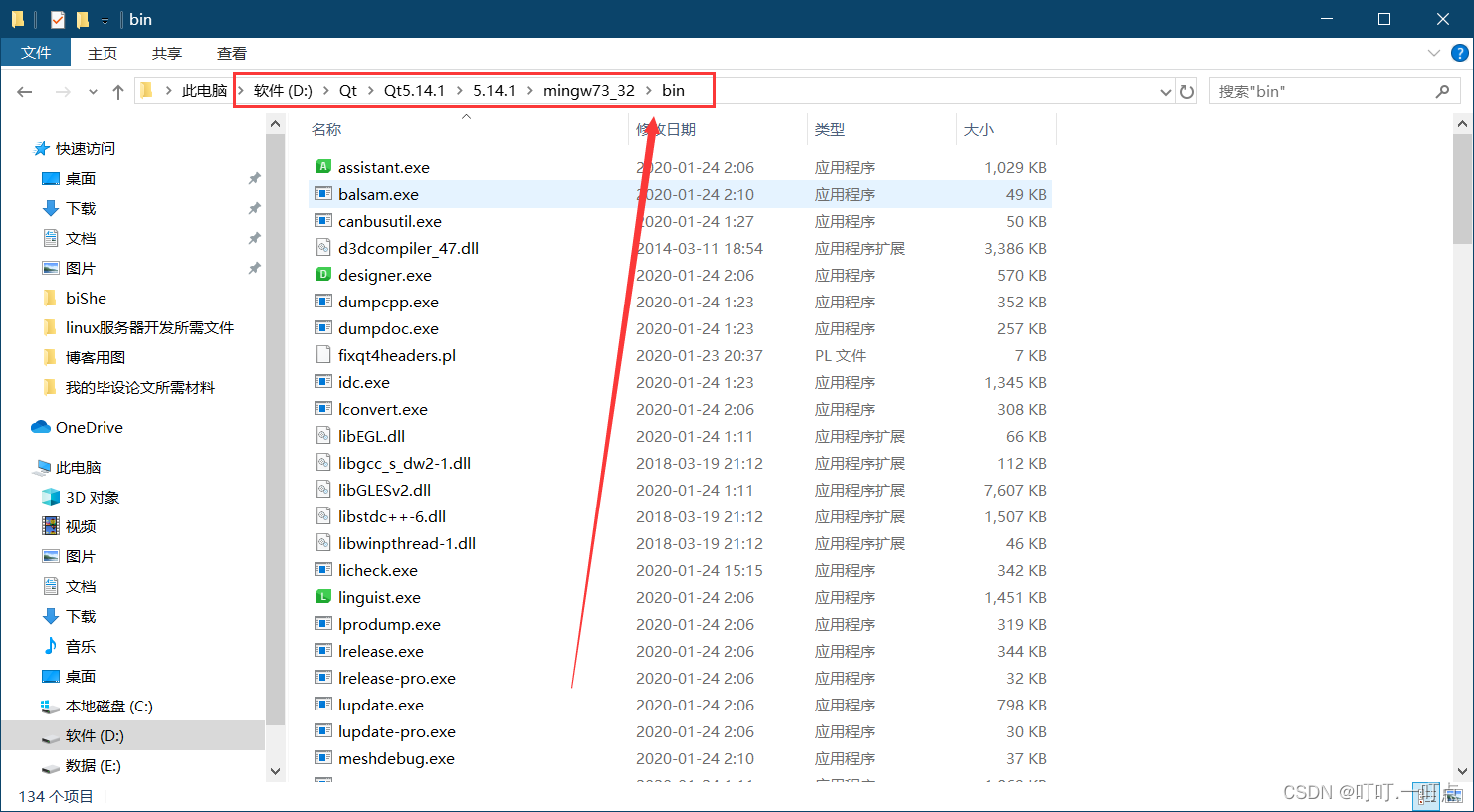Click the Properties checkmark icon in title bar
The height and width of the screenshot is (812, 1474).
[58, 19]
